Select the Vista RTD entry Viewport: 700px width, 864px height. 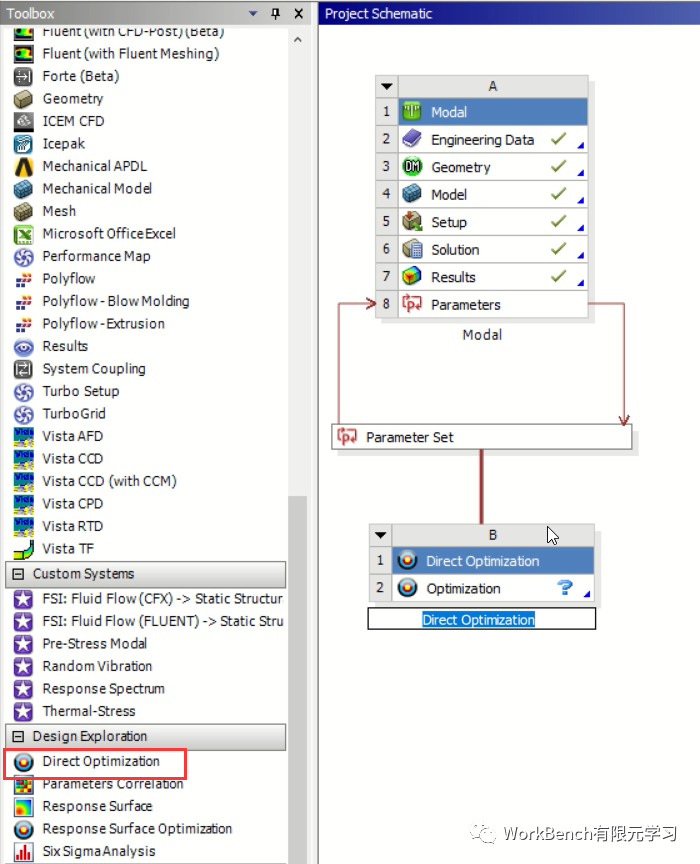(73, 527)
